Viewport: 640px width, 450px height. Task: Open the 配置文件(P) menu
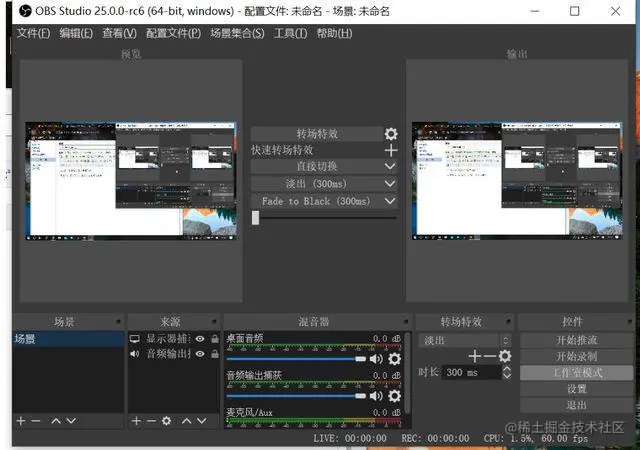point(173,33)
